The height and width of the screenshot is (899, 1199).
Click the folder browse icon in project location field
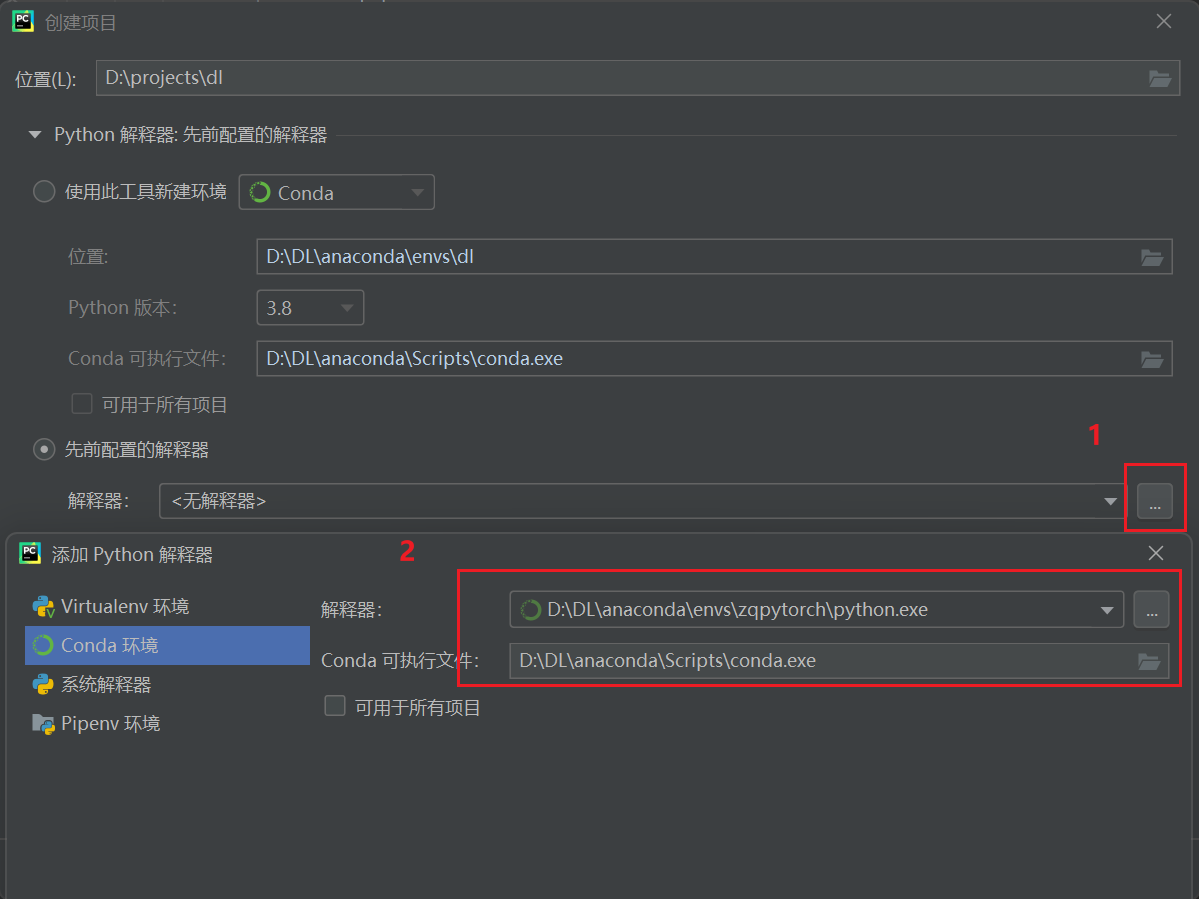1159,79
